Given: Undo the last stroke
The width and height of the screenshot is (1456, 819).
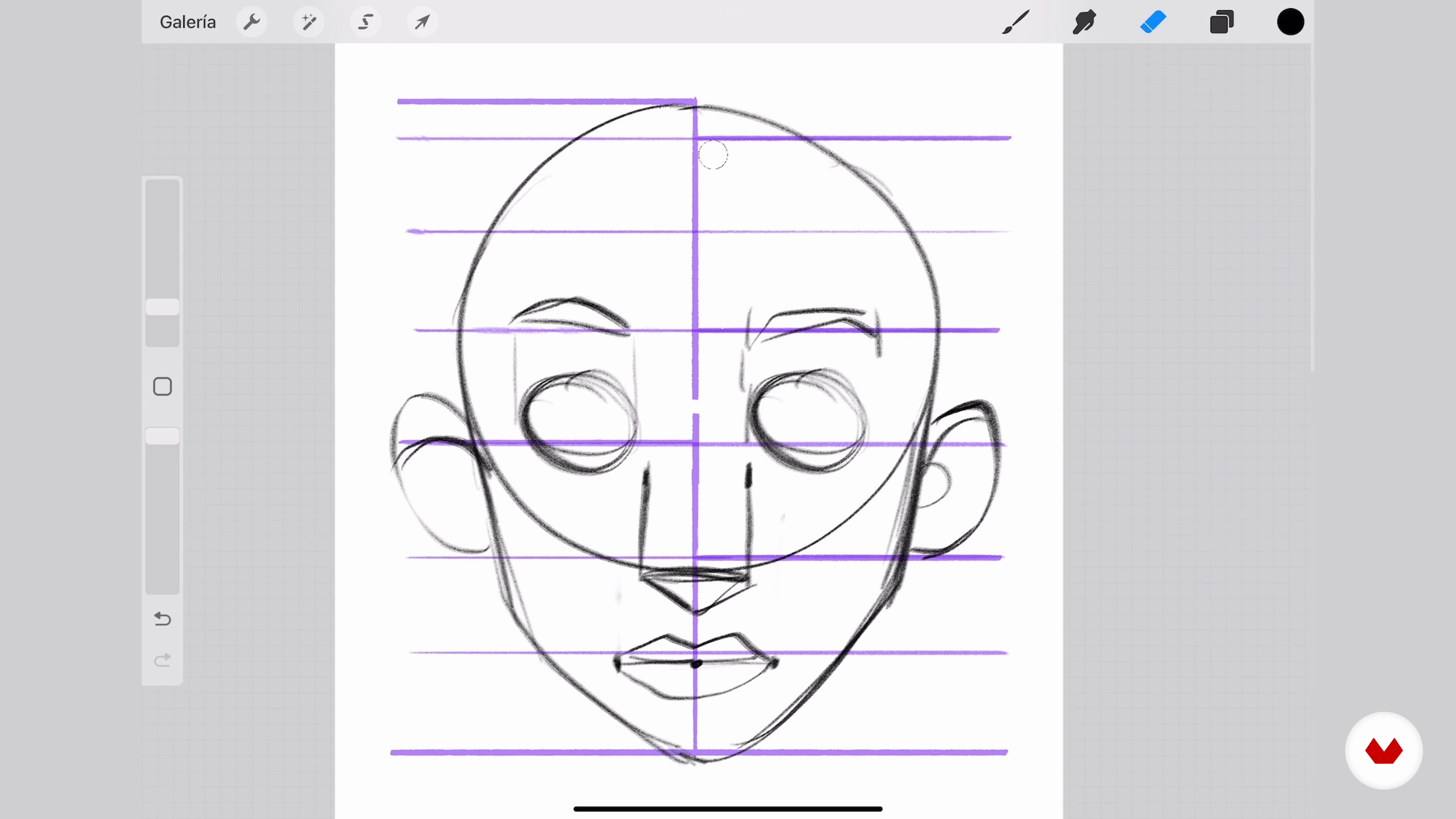Looking at the screenshot, I should tap(163, 618).
